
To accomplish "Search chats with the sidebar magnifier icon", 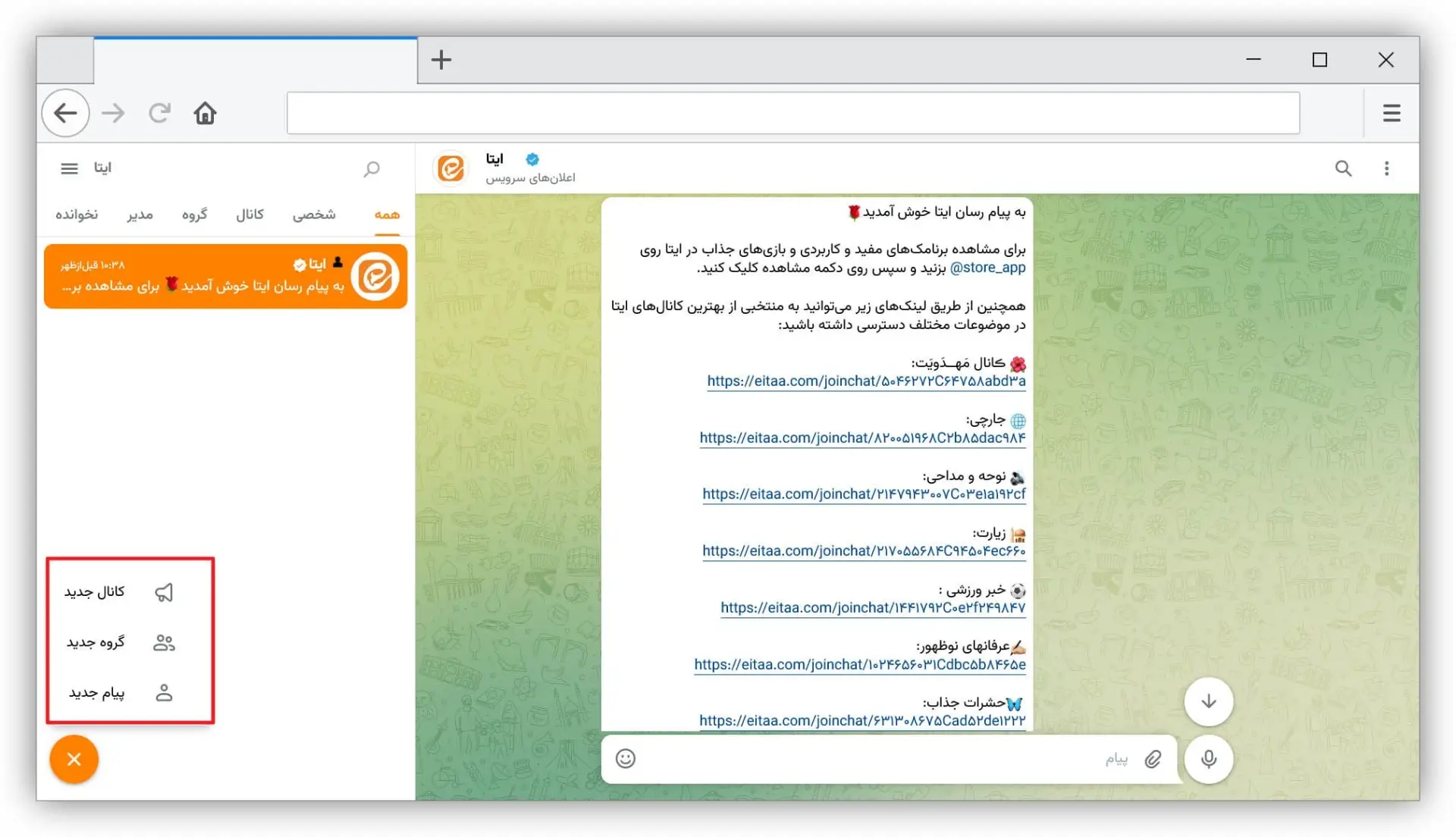I will click(x=372, y=168).
